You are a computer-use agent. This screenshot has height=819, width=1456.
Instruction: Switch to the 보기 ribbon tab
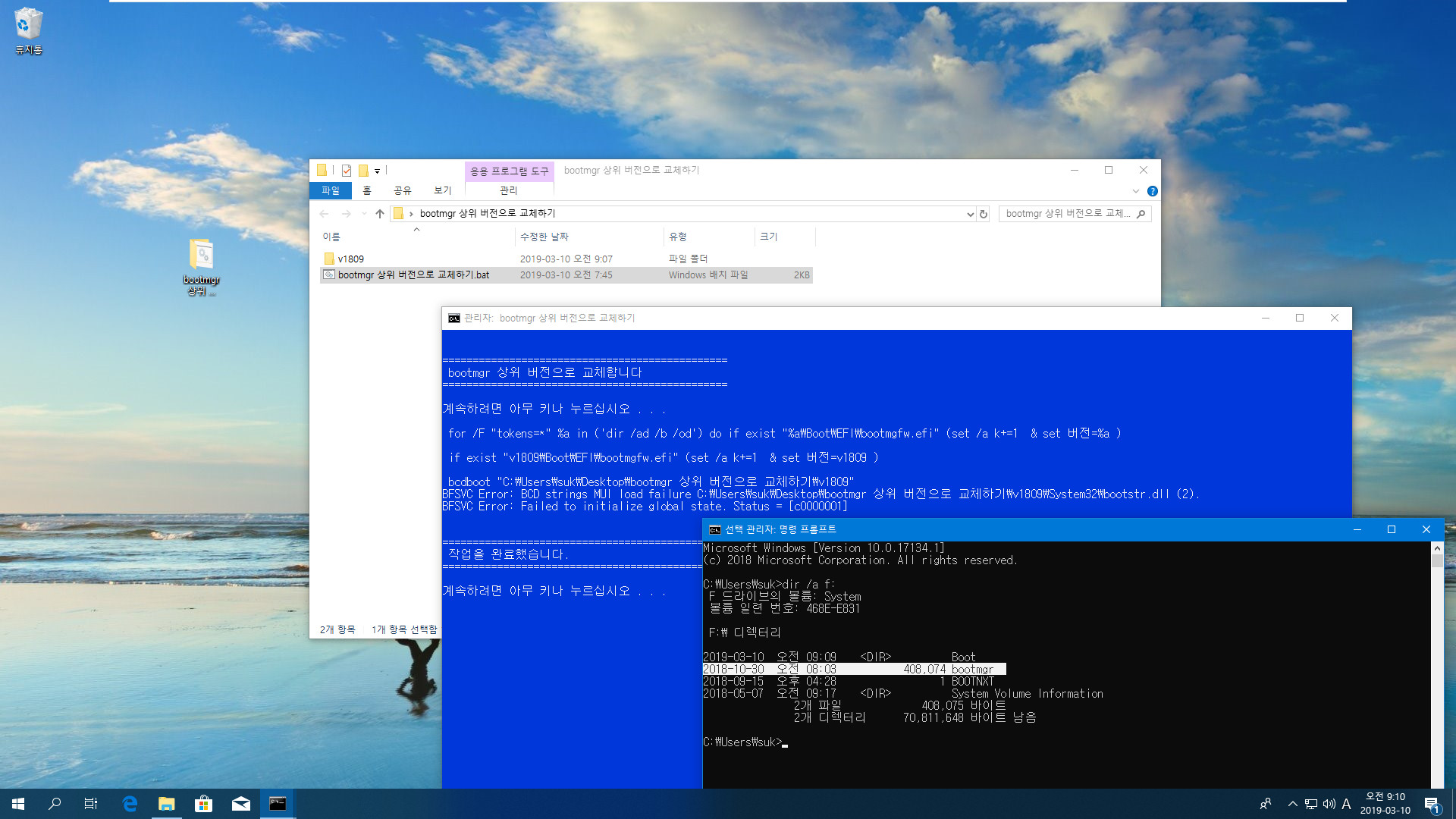443,190
